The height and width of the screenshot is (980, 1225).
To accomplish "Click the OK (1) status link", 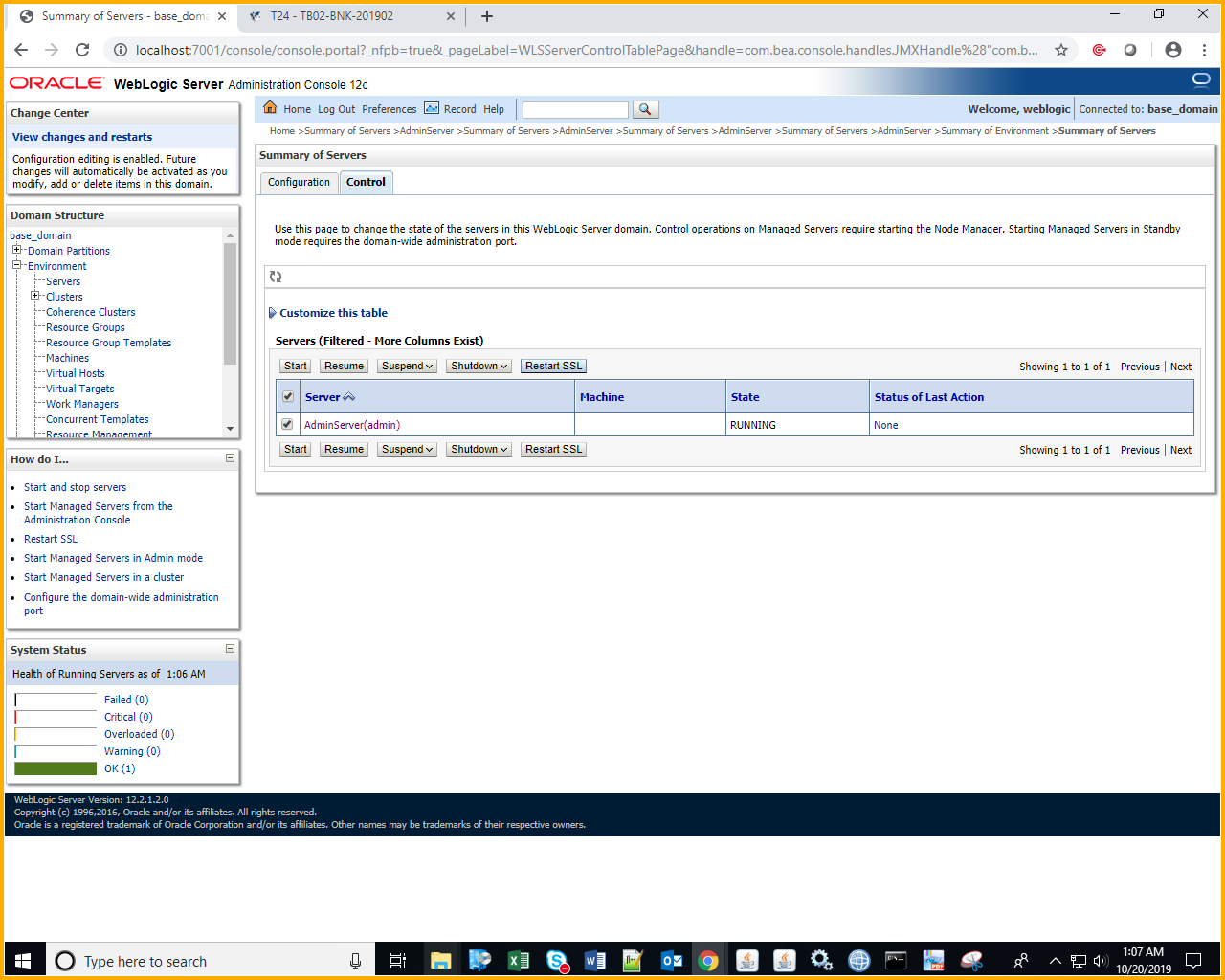I will pos(120,768).
